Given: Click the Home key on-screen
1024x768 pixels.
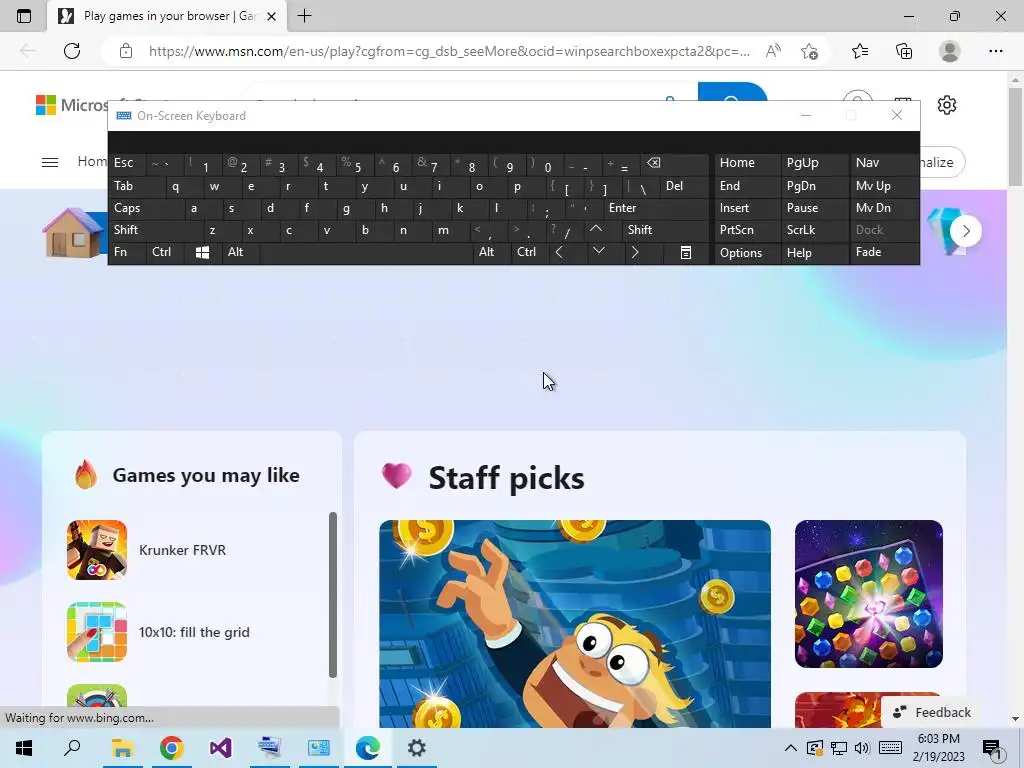Looking at the screenshot, I should point(747,163).
